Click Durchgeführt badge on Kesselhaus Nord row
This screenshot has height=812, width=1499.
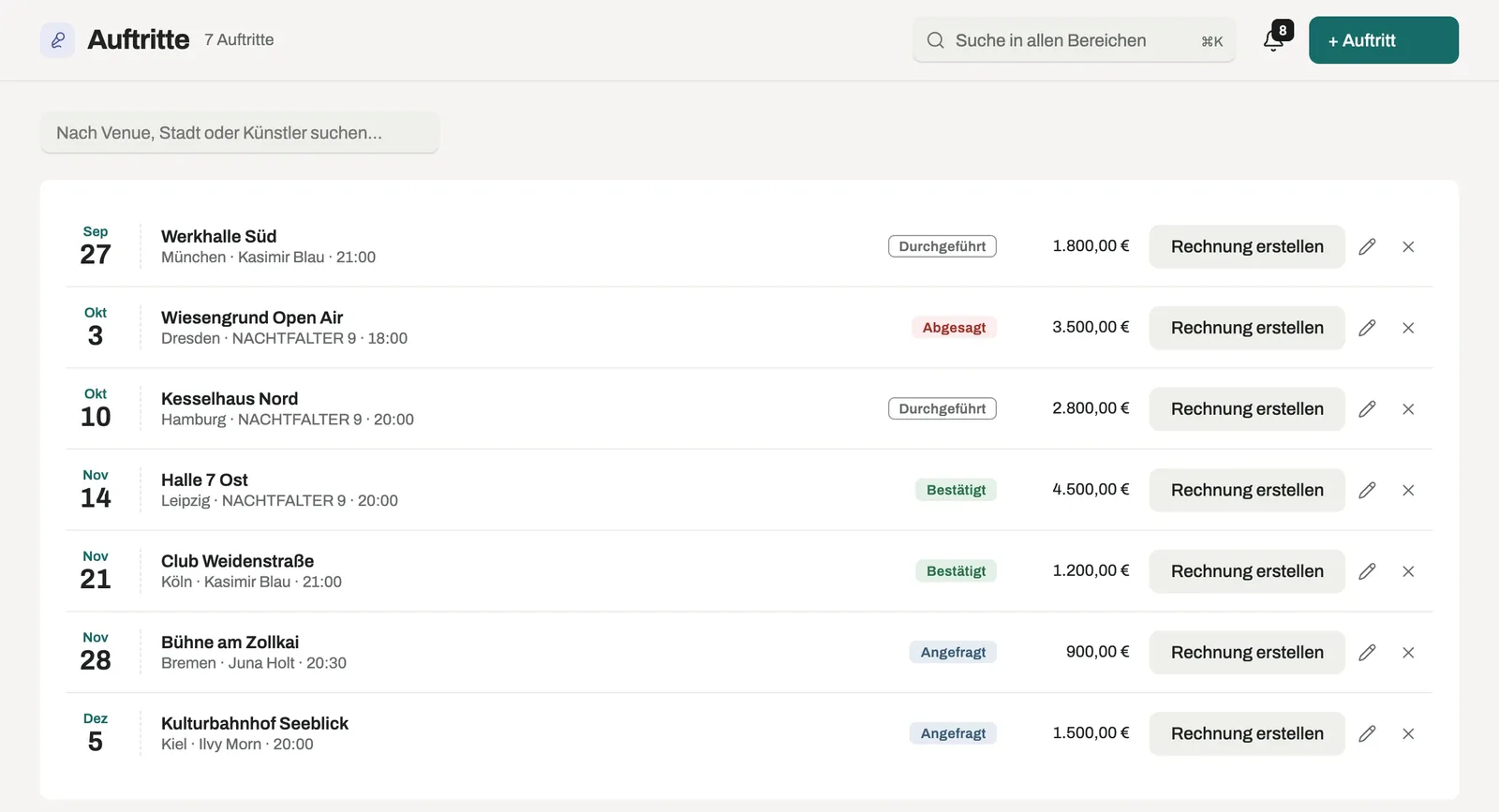942,409
